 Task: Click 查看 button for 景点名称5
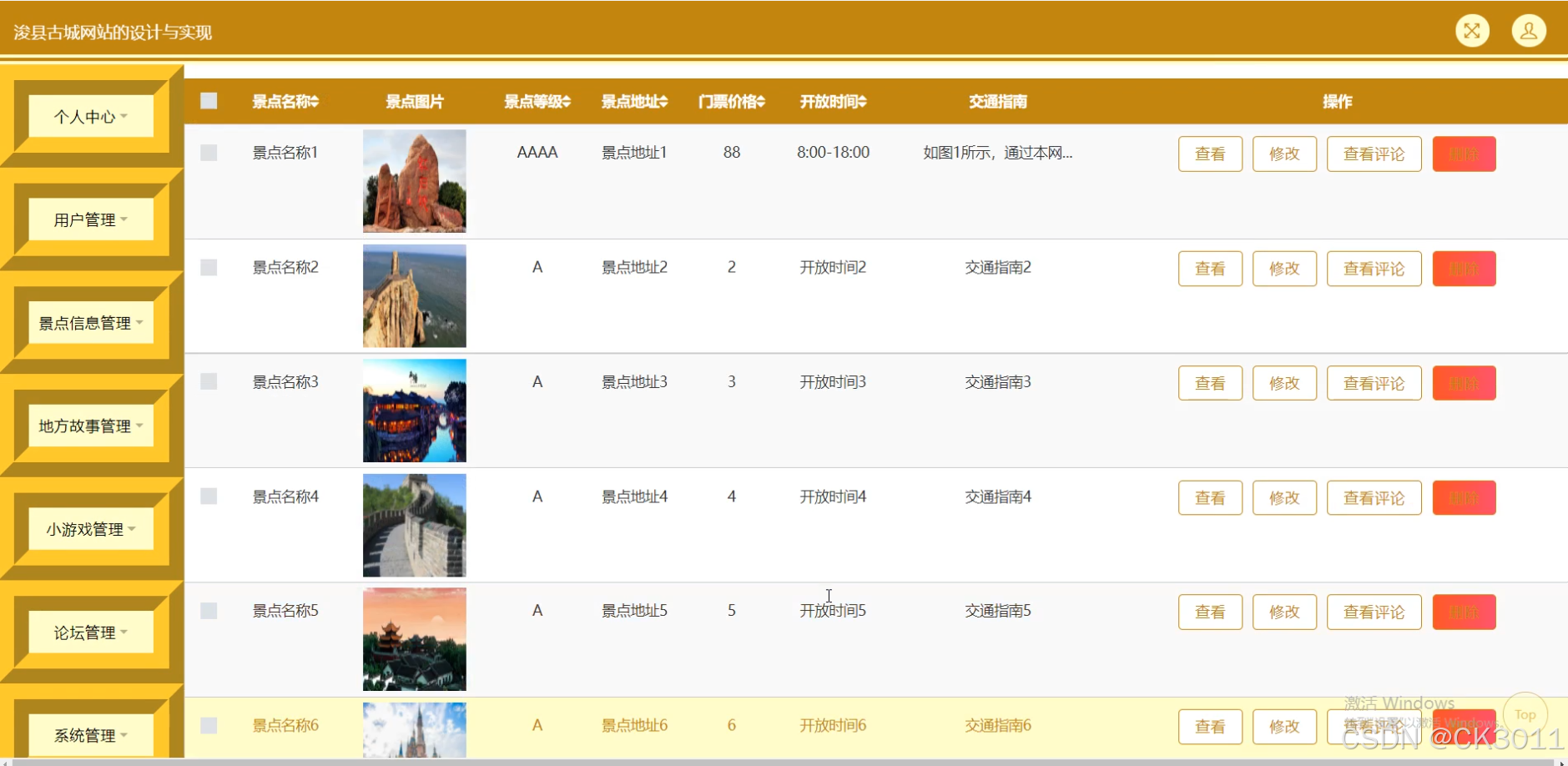click(x=1210, y=612)
